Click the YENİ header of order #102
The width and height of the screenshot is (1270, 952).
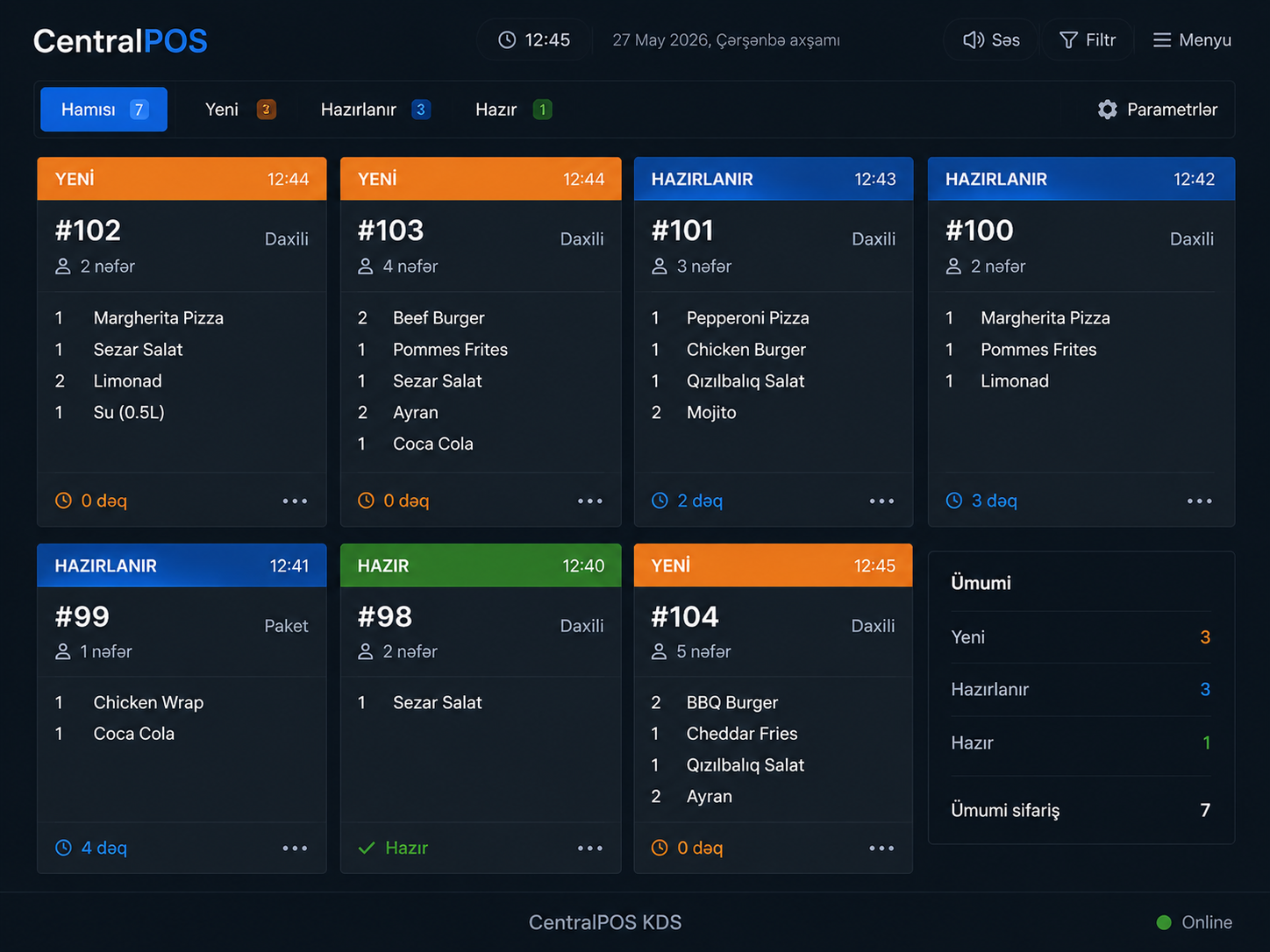[182, 179]
